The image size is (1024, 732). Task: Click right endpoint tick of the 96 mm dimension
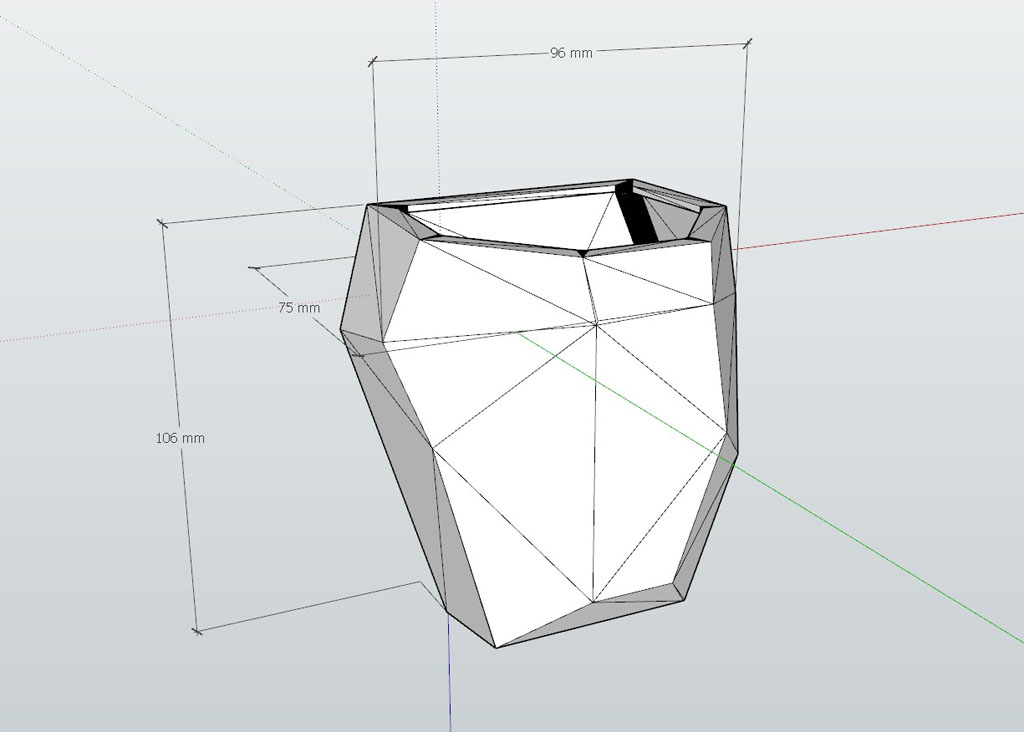click(748, 41)
